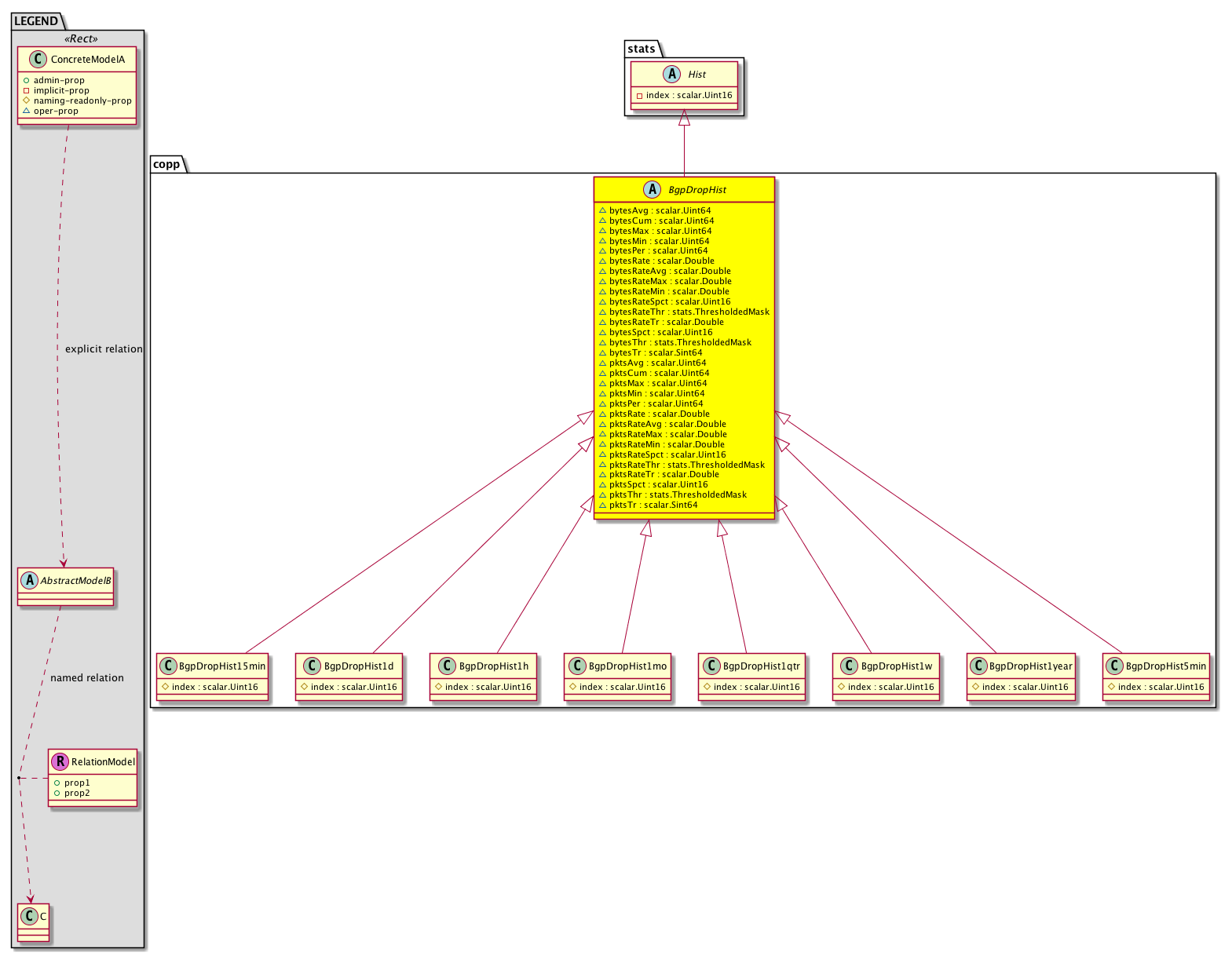Image resolution: width=1232 pixels, height=956 pixels.
Task: Select the 'stats' package tab
Action: (x=642, y=49)
